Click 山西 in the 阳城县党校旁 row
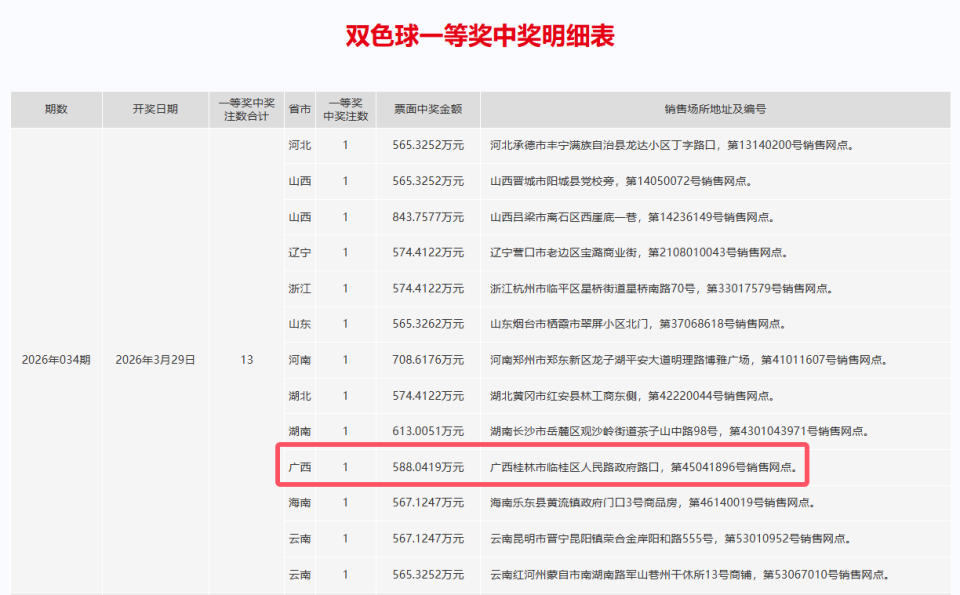 pos(300,181)
